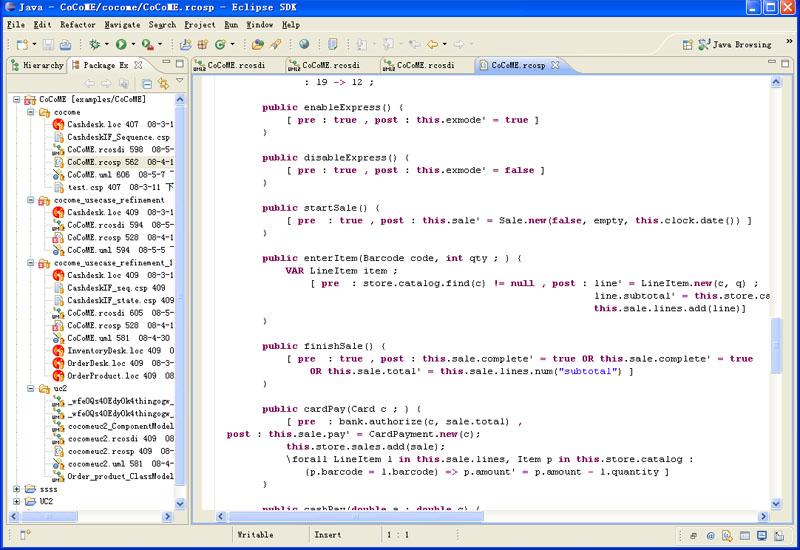
Task: Expand the UC2 folder
Action: coord(17,502)
